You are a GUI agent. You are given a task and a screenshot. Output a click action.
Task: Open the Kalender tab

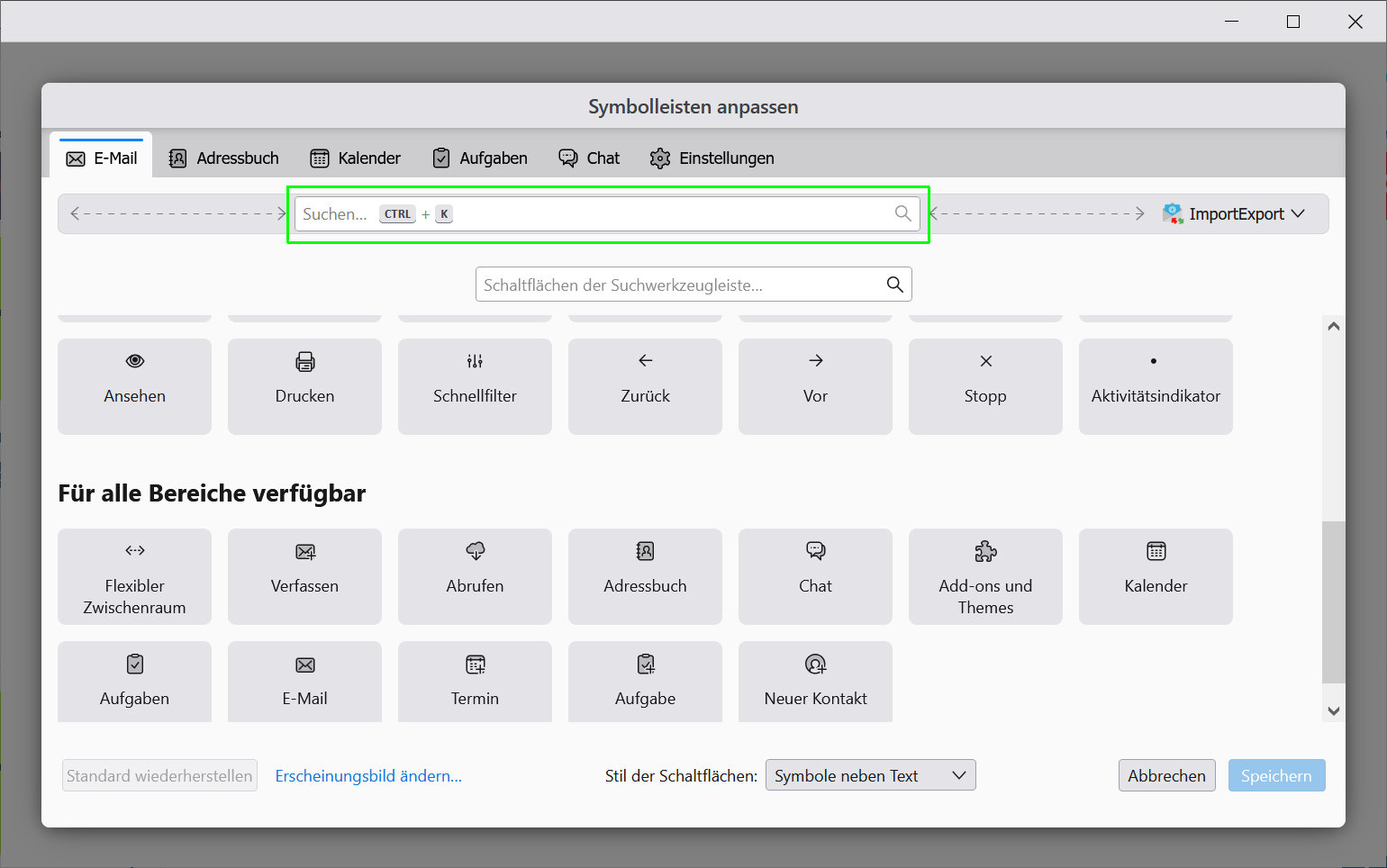356,158
